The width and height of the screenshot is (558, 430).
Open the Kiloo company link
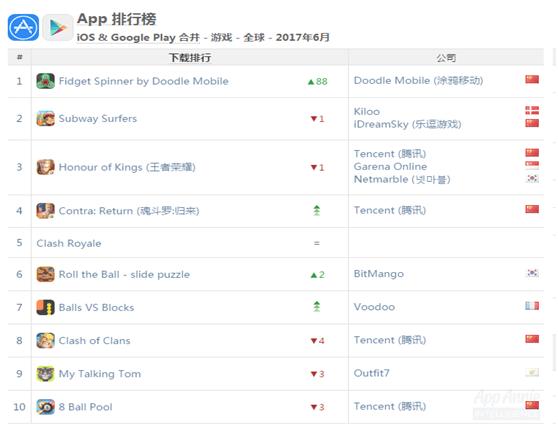tap(367, 111)
